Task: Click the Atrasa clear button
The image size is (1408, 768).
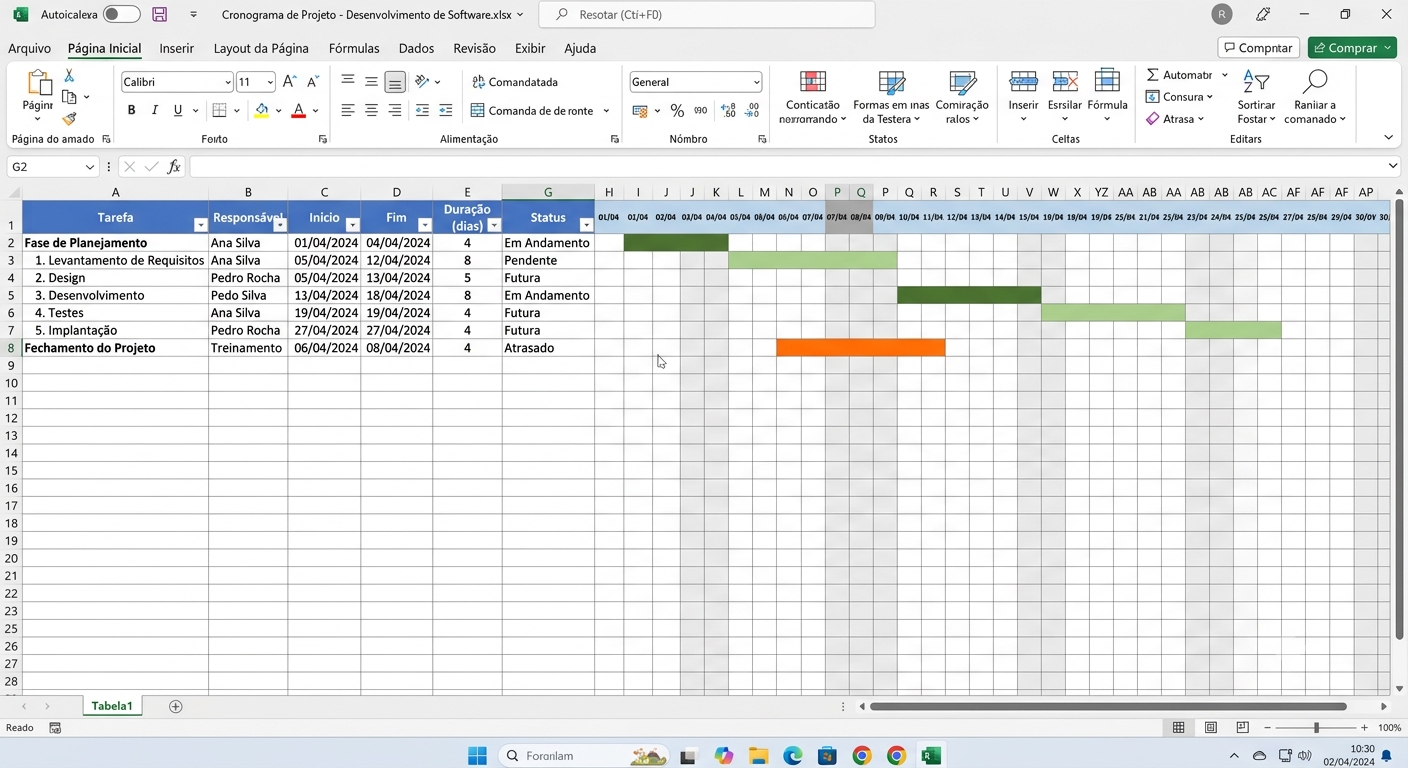Action: point(1175,119)
